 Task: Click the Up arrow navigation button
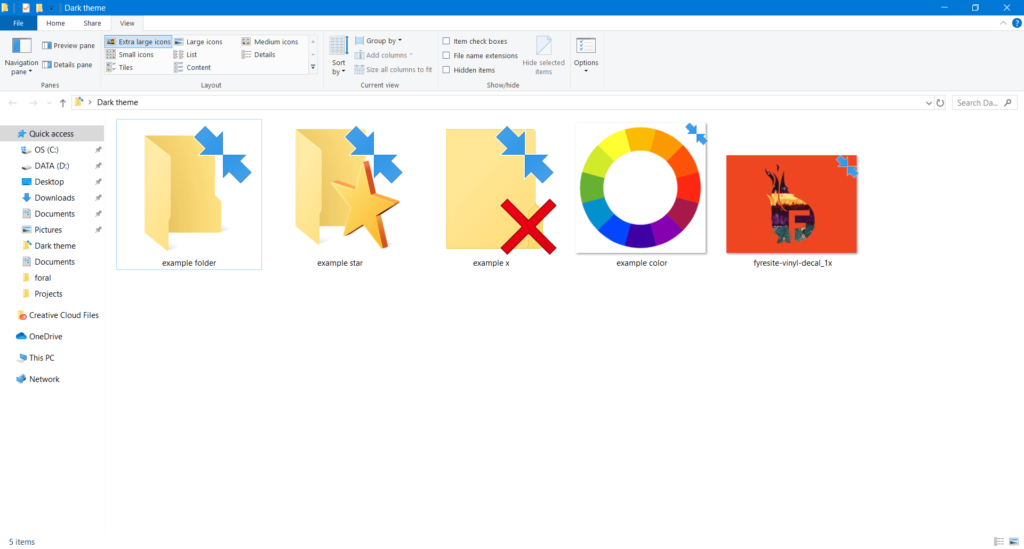pyautogui.click(x=63, y=102)
